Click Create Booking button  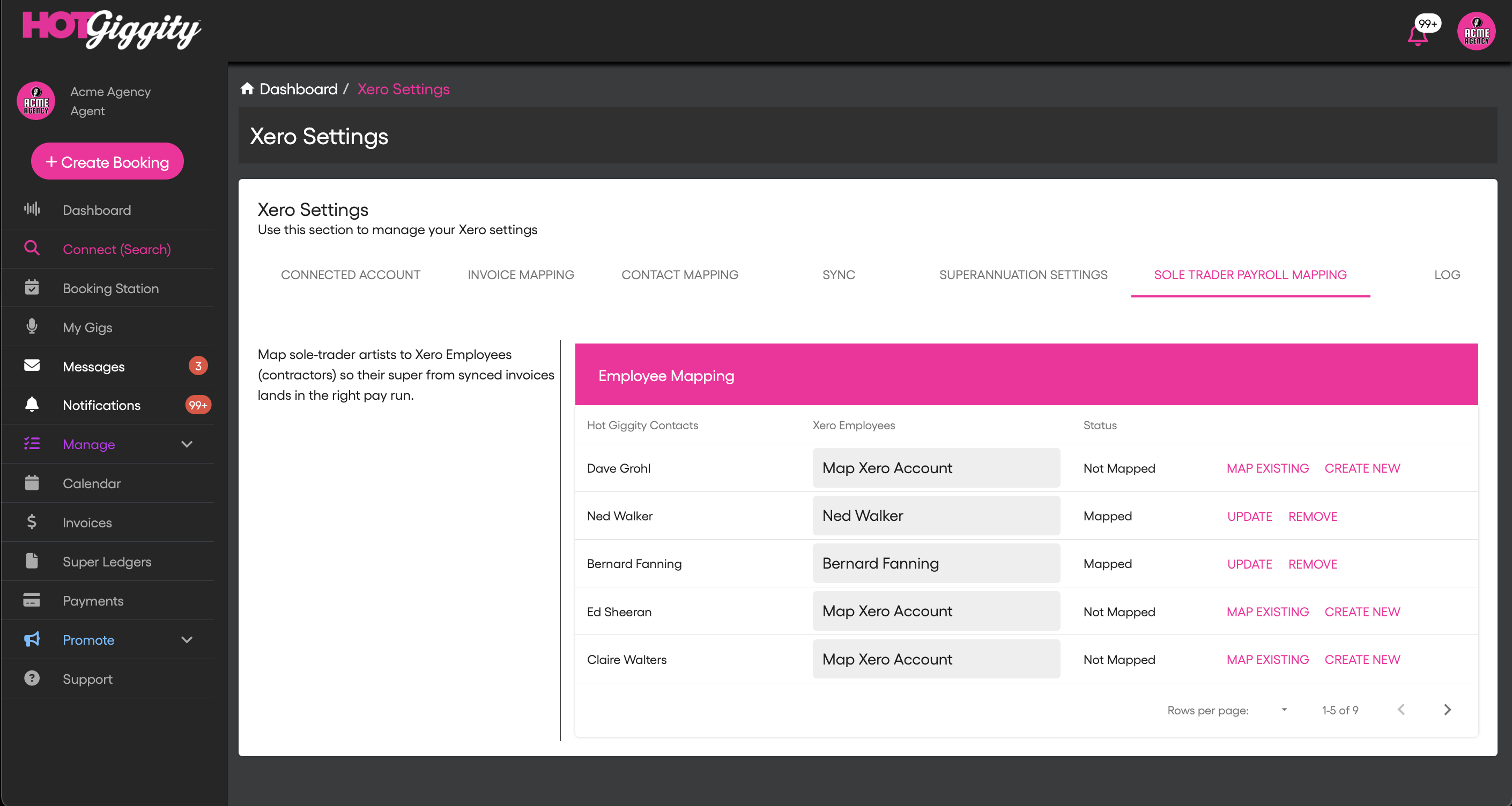pyautogui.click(x=107, y=162)
